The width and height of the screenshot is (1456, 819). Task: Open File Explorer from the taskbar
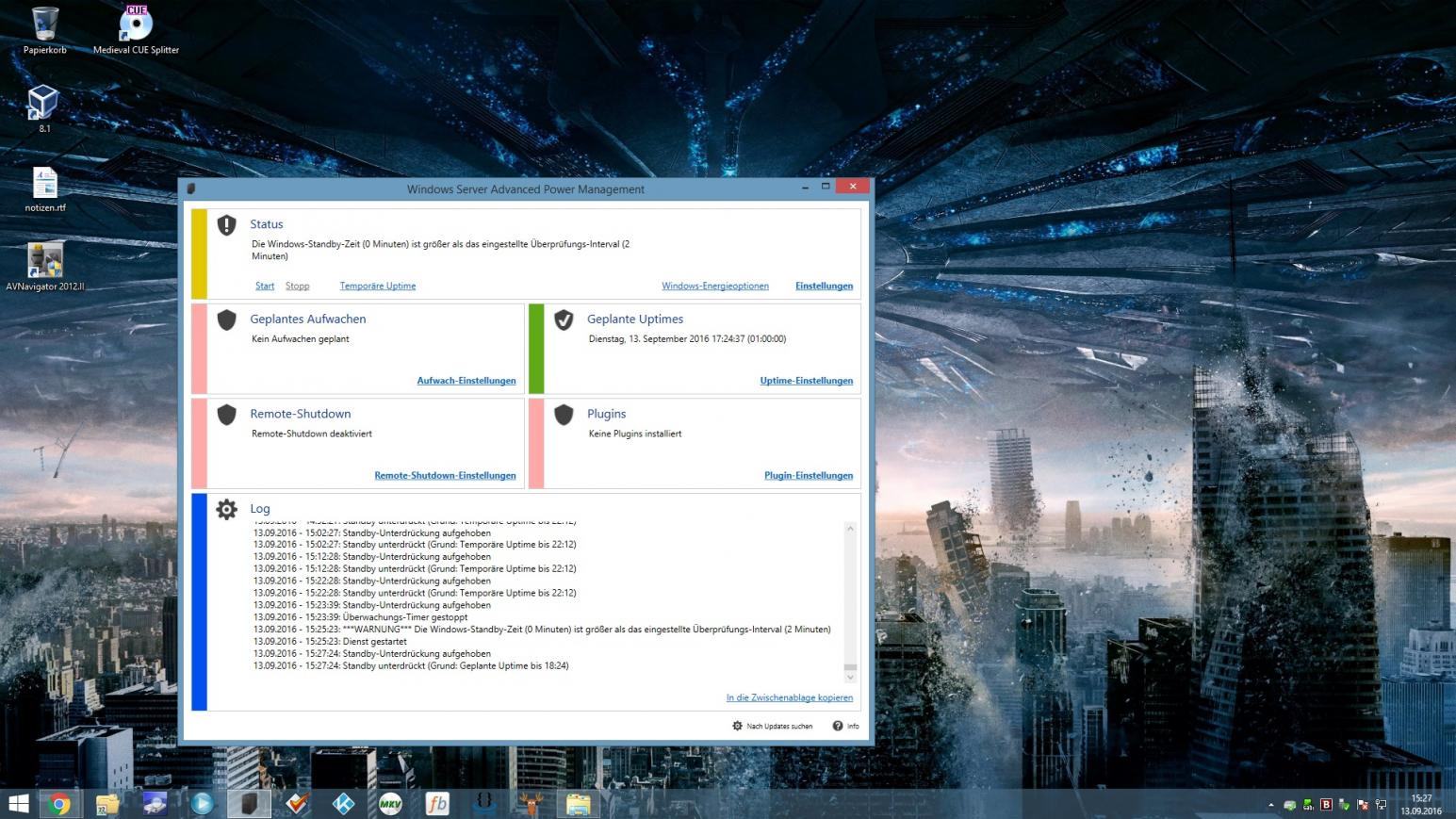coord(579,804)
